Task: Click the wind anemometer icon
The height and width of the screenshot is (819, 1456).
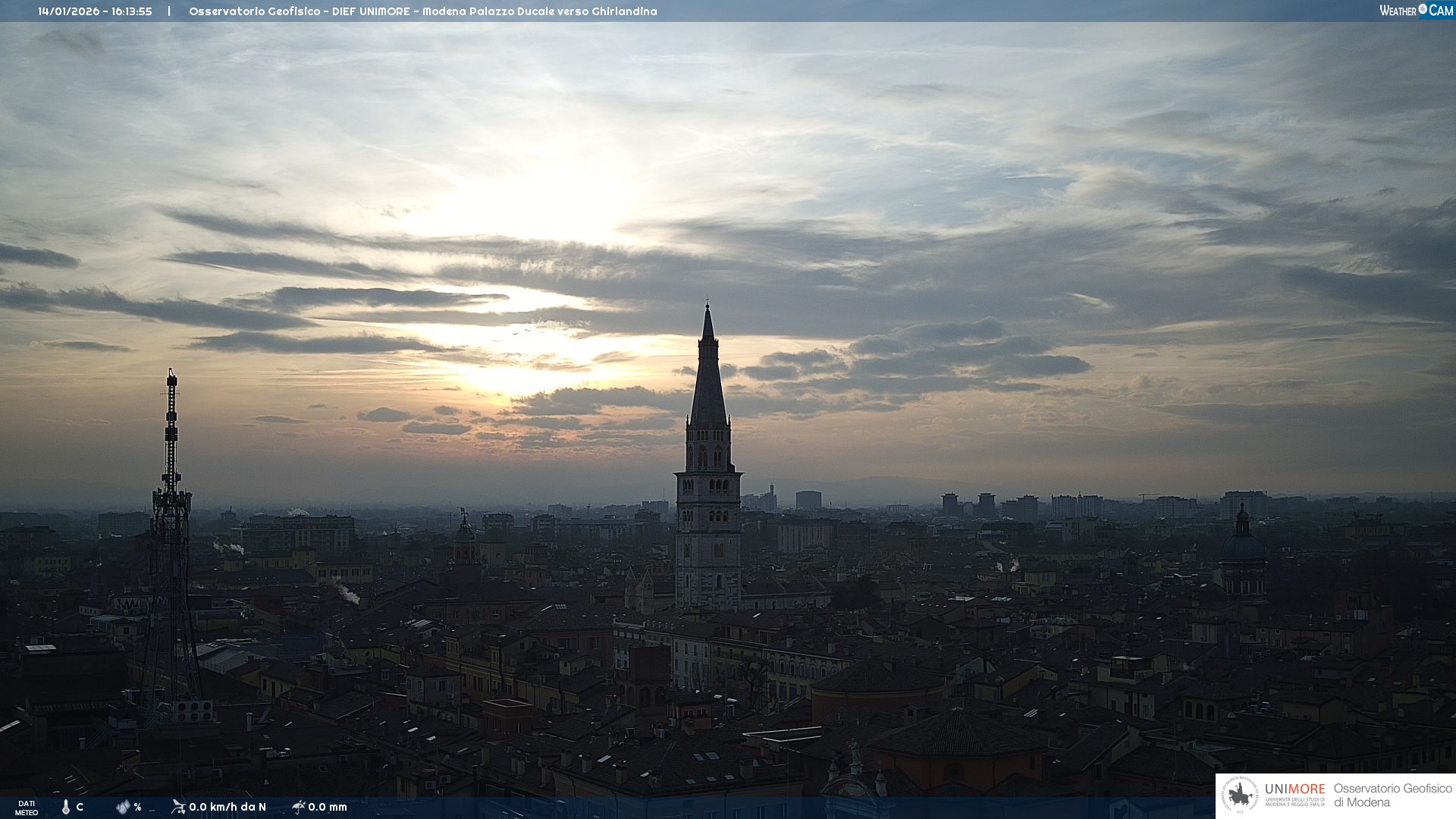Action: tap(178, 806)
